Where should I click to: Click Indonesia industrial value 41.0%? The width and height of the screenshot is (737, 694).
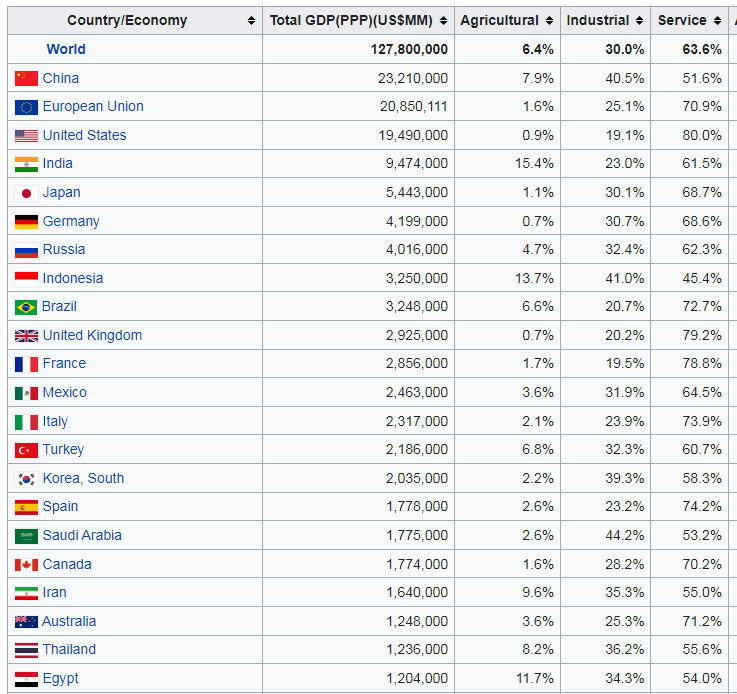click(x=625, y=279)
